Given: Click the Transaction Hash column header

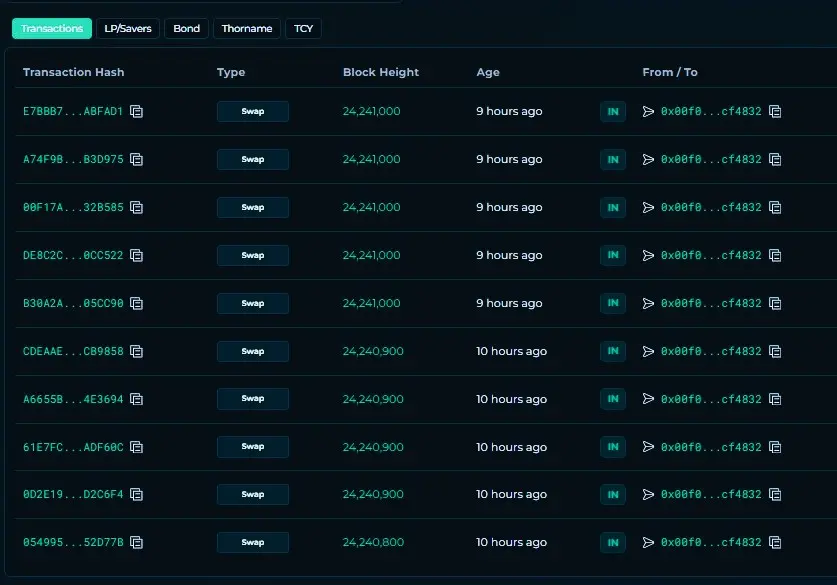Looking at the screenshot, I should 74,72.
